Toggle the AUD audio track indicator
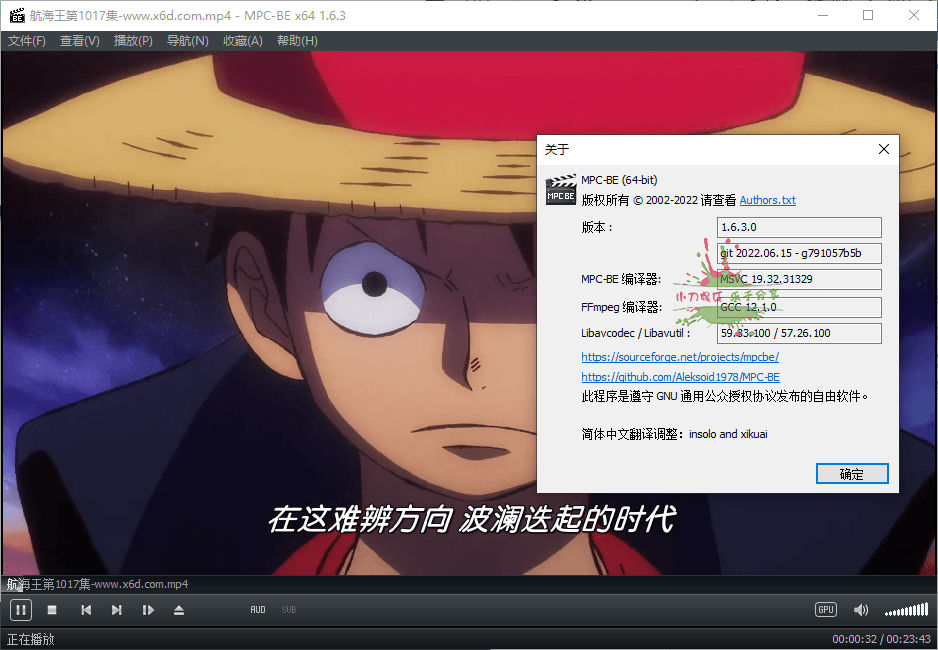The width and height of the screenshot is (938, 650). 257,609
